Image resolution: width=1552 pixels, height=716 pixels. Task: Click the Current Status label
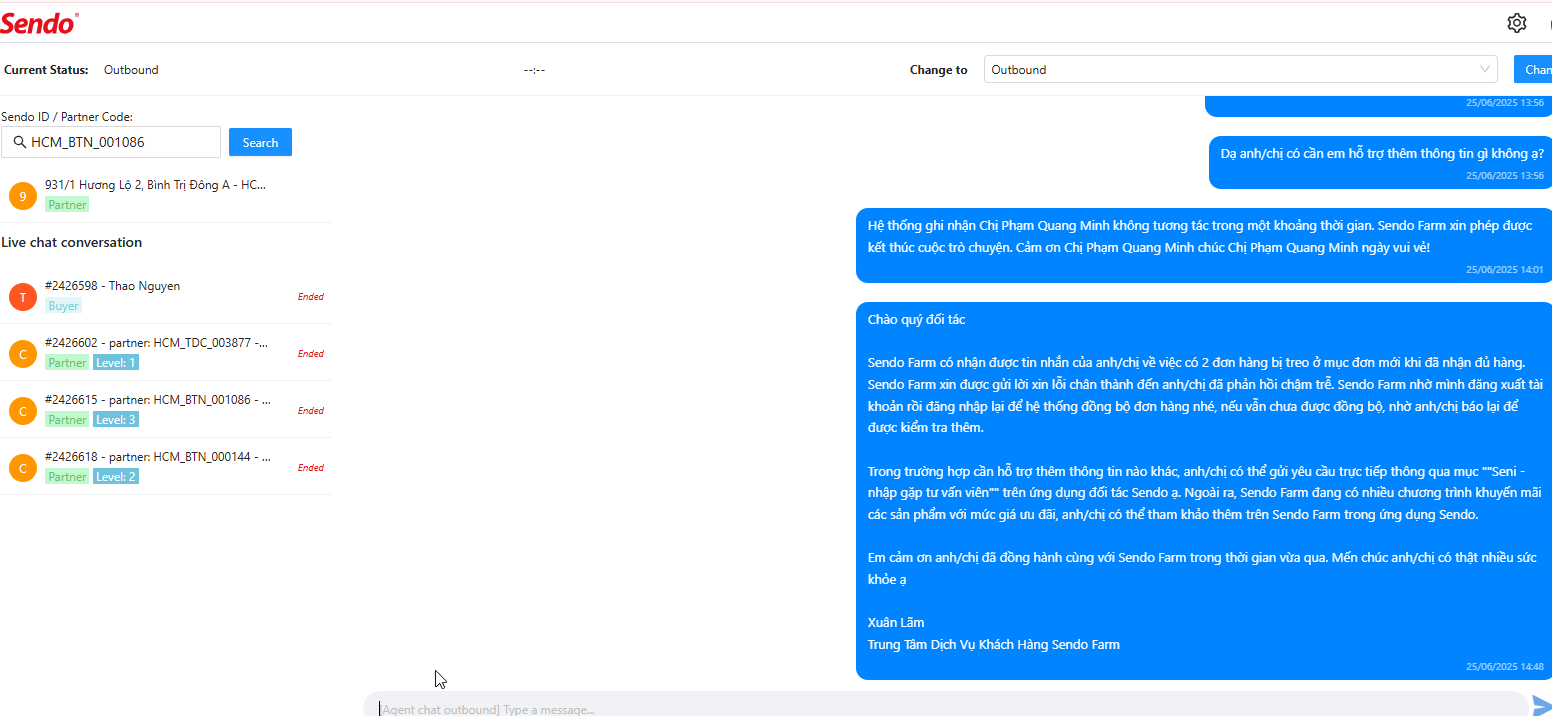(46, 70)
